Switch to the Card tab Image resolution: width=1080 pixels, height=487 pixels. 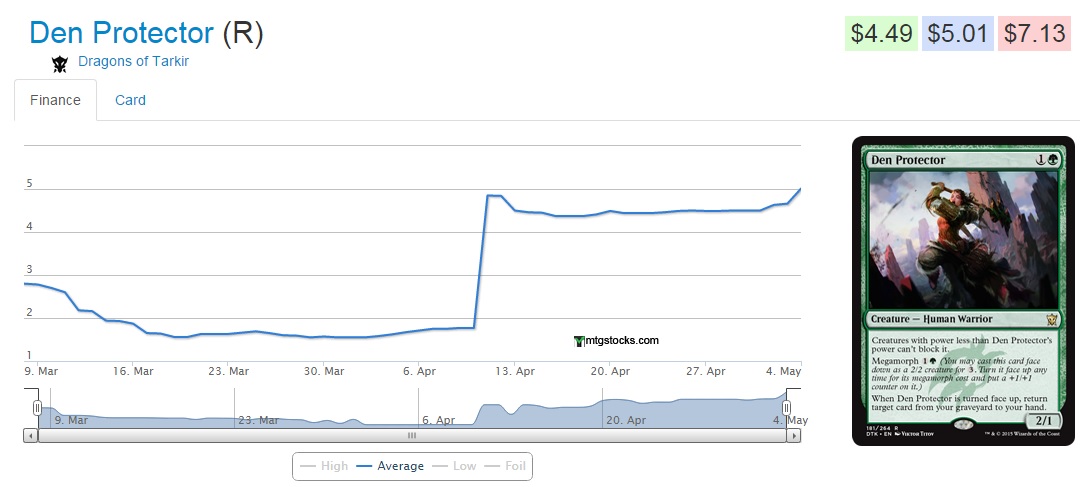pos(130,100)
